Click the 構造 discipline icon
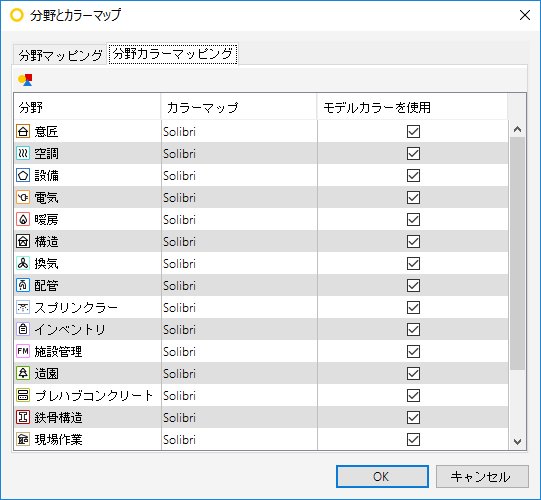The height and width of the screenshot is (500, 541). click(23, 241)
